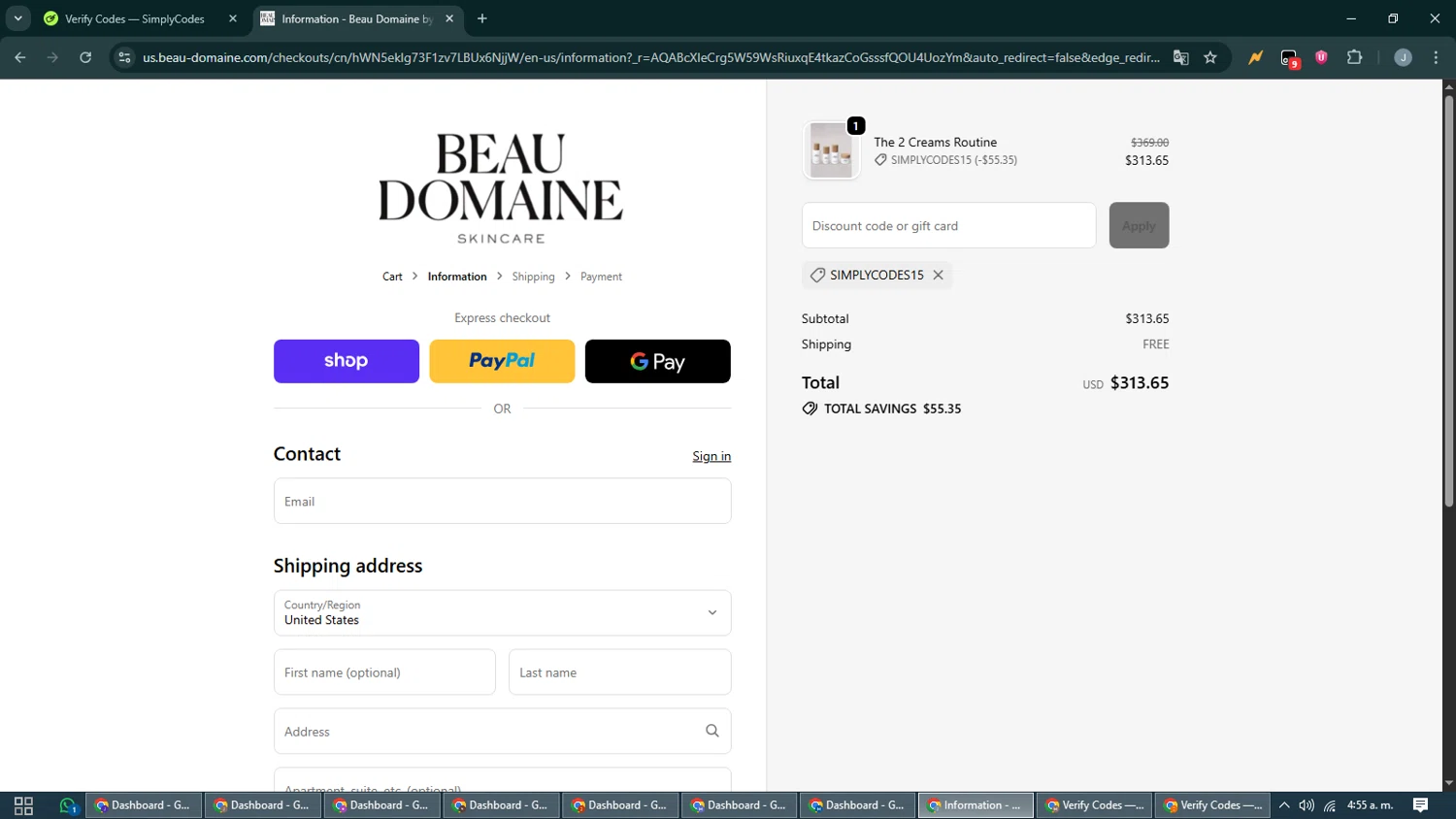Go to Cart breadcrumb link

(x=392, y=277)
